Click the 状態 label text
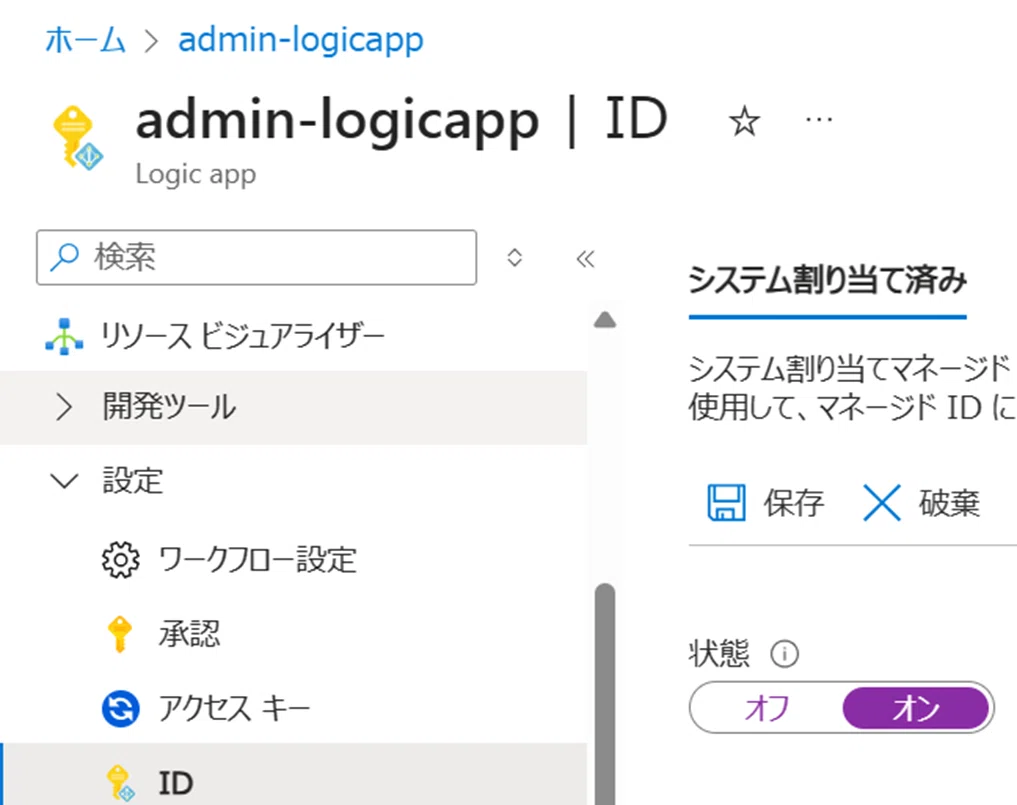1017x805 pixels. pyautogui.click(x=719, y=653)
